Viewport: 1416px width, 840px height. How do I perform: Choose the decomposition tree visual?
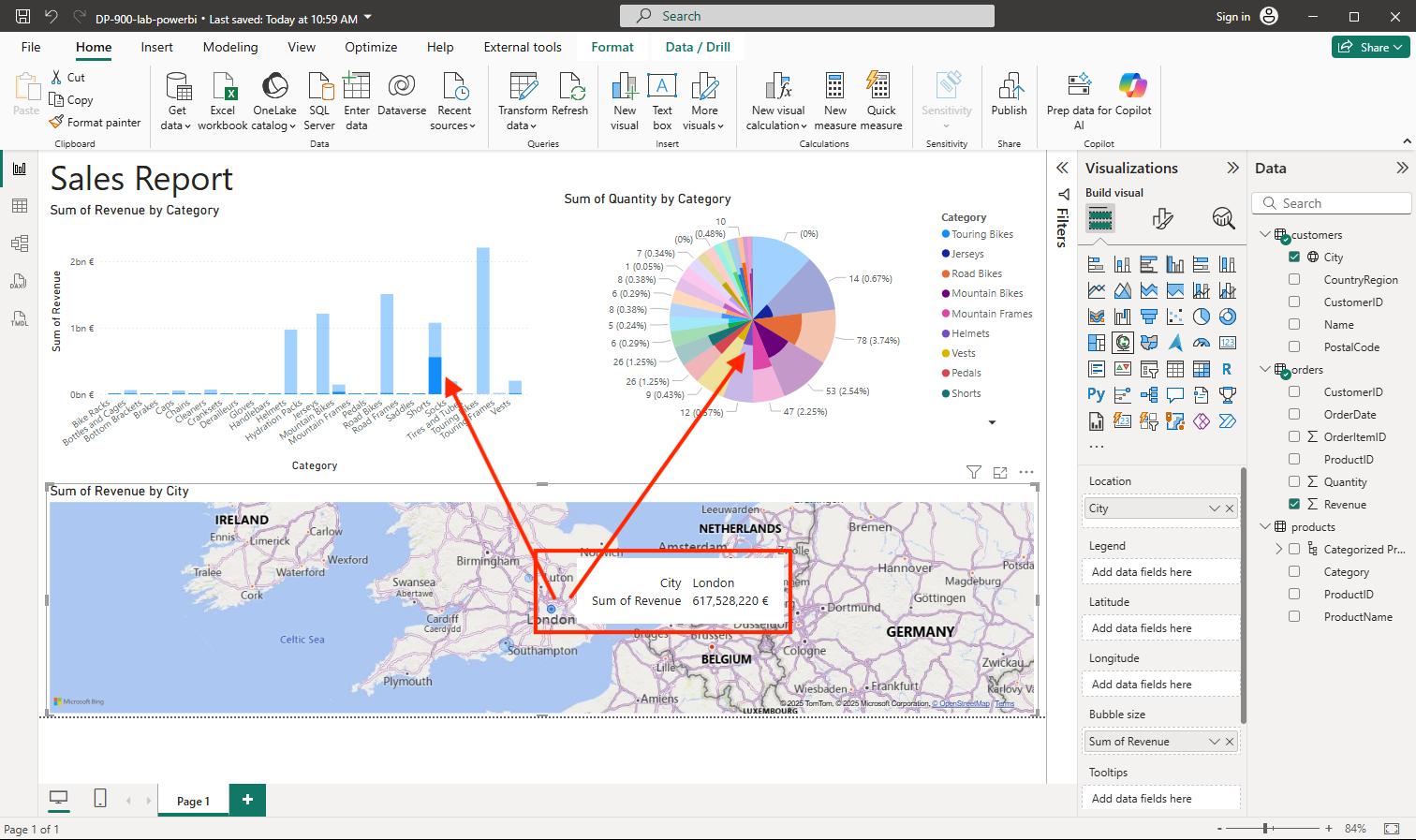pos(1149,395)
